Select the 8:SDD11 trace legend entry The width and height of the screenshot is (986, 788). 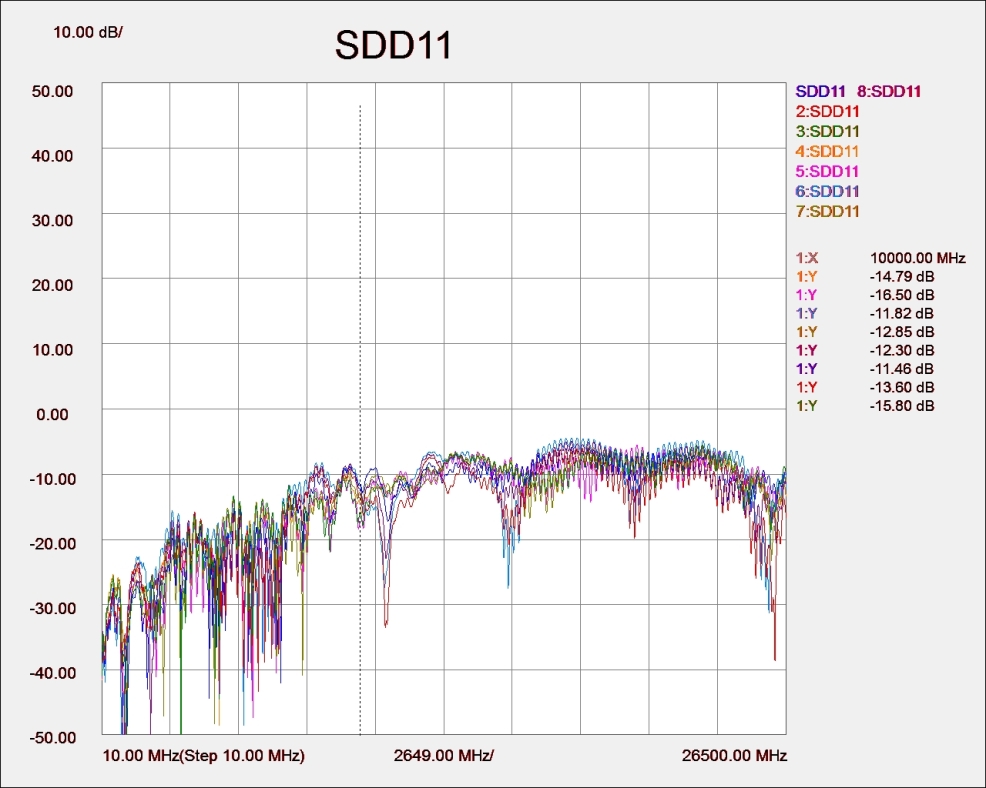pyautogui.click(x=889, y=91)
